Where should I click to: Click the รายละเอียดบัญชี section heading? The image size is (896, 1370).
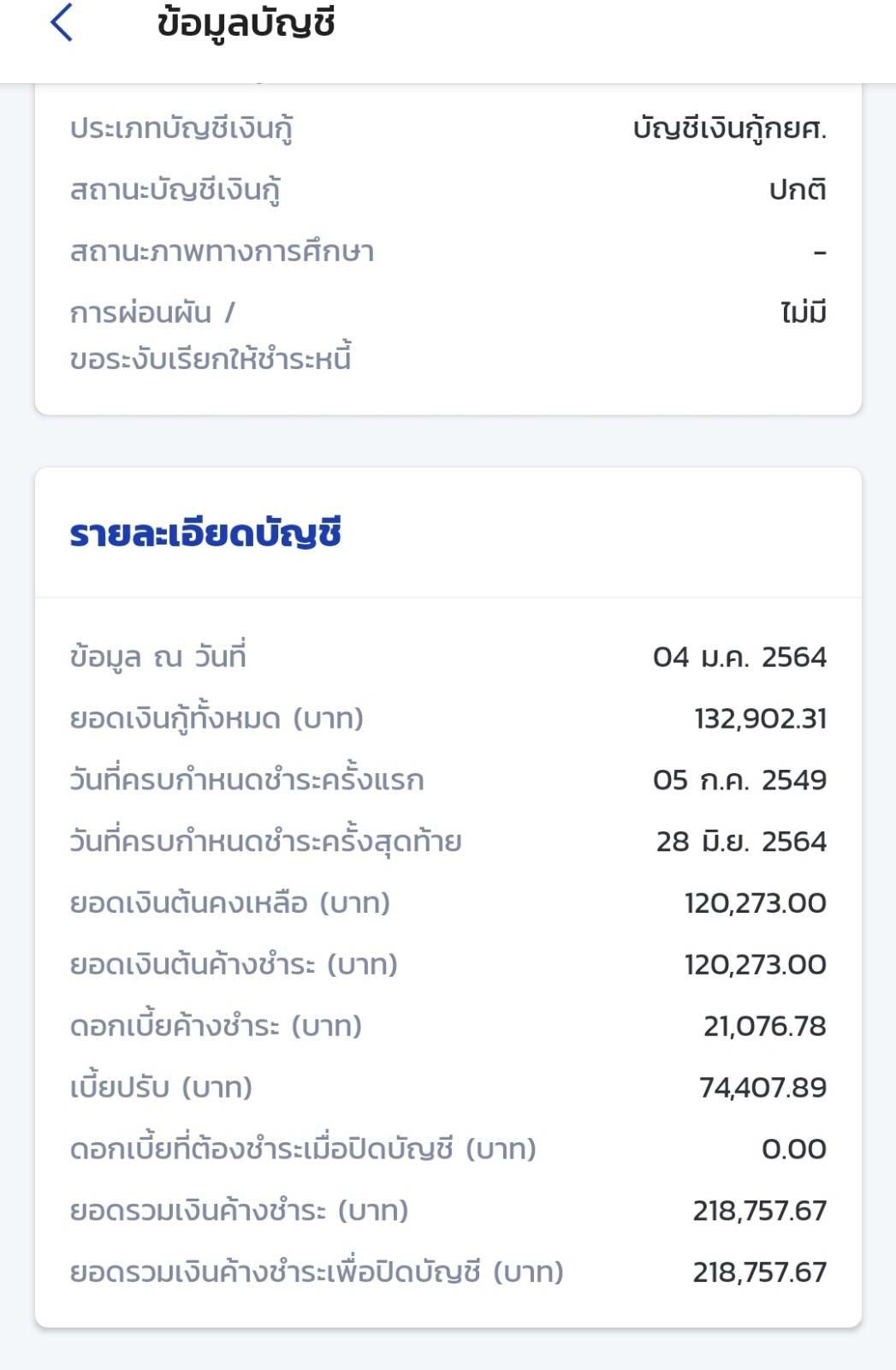pos(205,533)
